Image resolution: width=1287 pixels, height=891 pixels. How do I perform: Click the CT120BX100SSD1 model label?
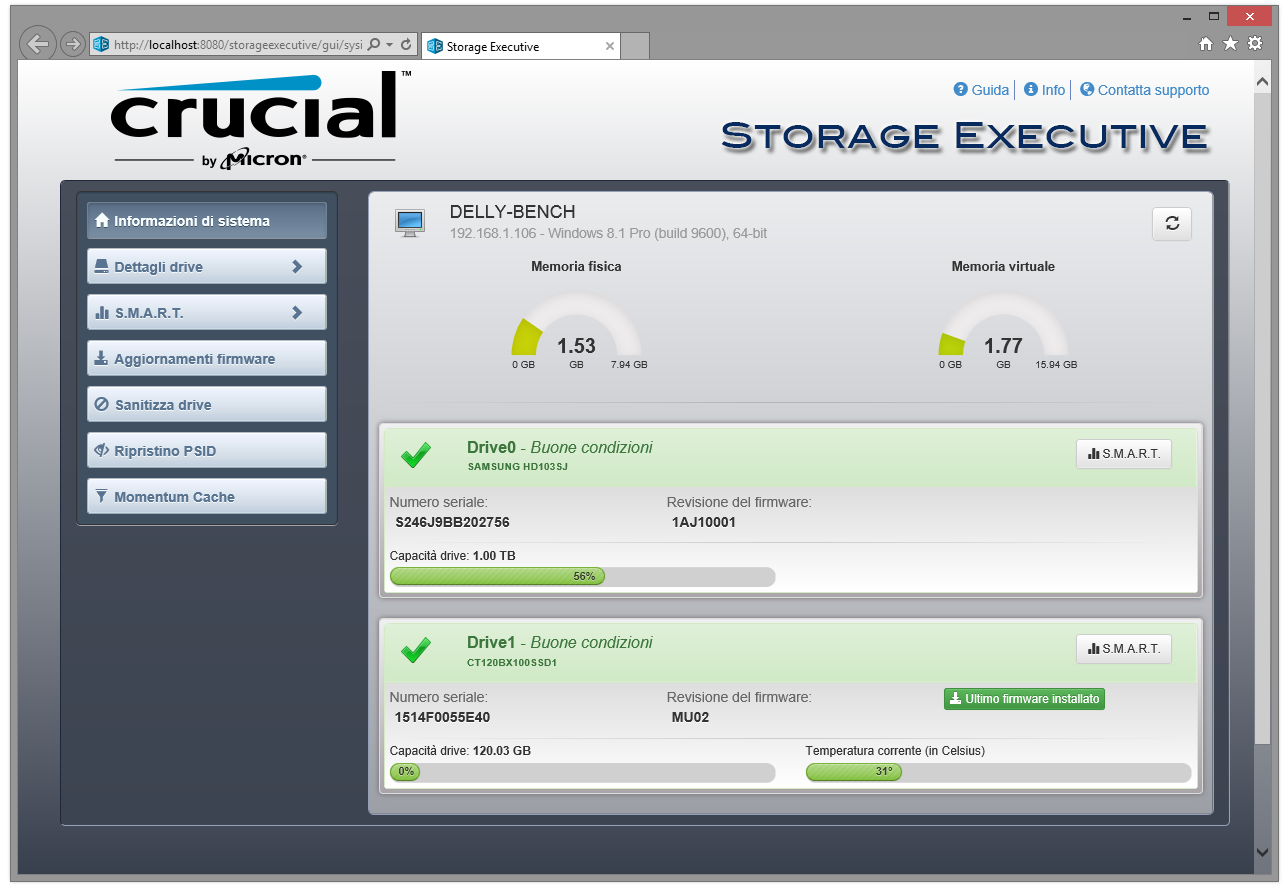pyautogui.click(x=512, y=662)
